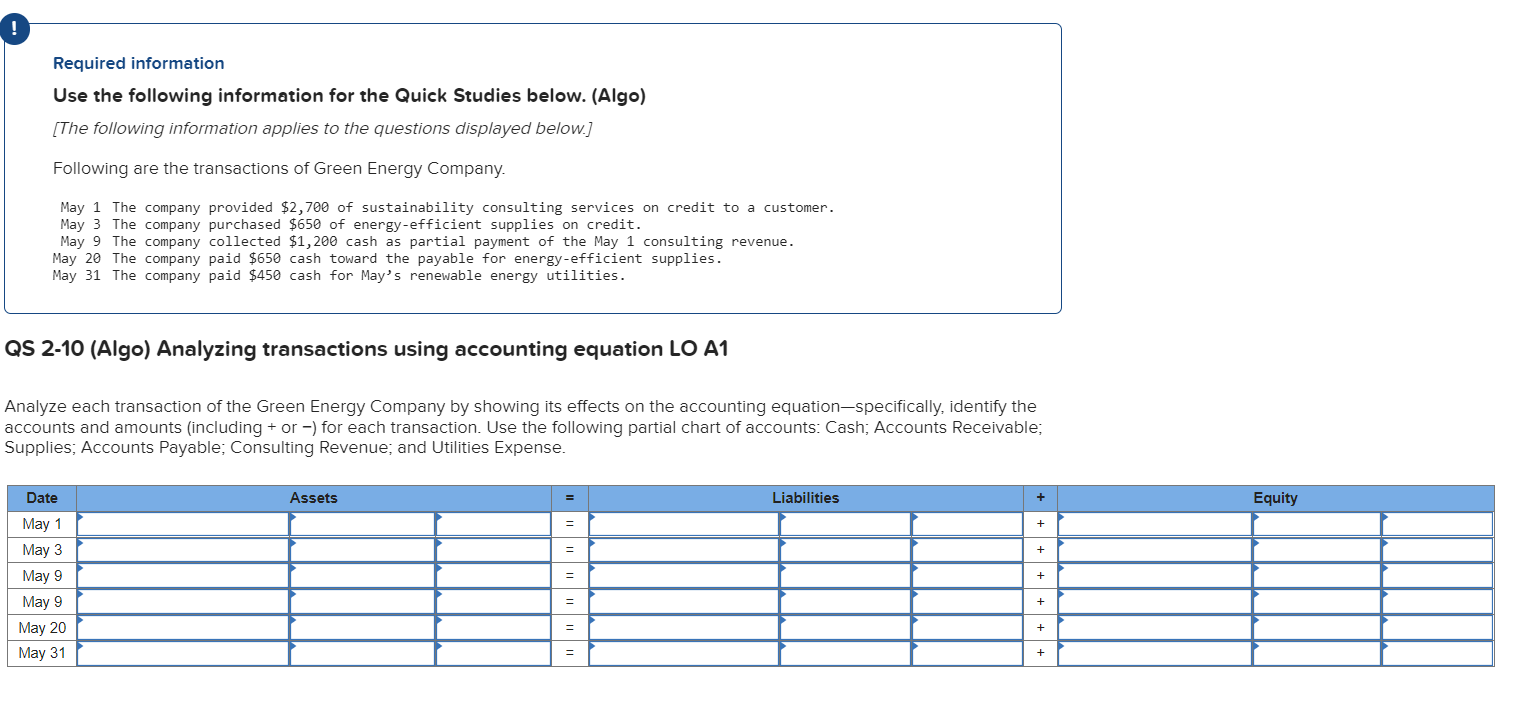This screenshot has height=719, width=1525.
Task: Open third Equity dropdown in May 20 row
Action: pyautogui.click(x=1437, y=628)
